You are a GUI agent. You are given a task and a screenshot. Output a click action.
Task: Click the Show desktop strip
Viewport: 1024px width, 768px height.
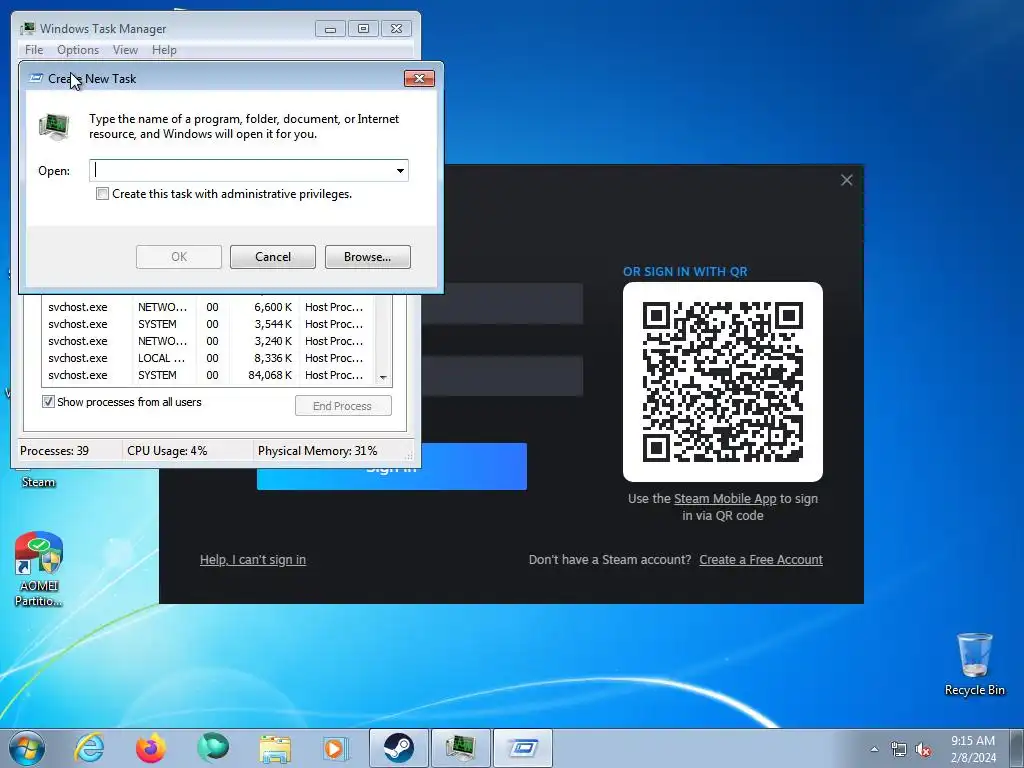click(x=1017, y=748)
